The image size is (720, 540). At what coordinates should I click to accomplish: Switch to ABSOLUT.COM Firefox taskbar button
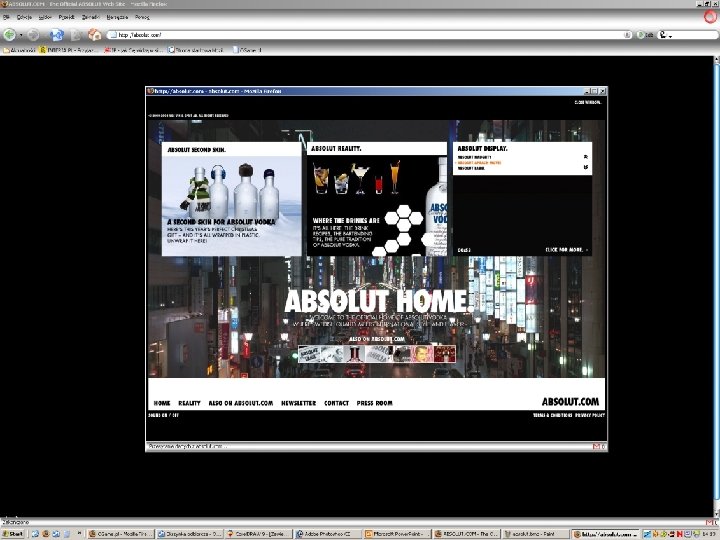coord(467,534)
